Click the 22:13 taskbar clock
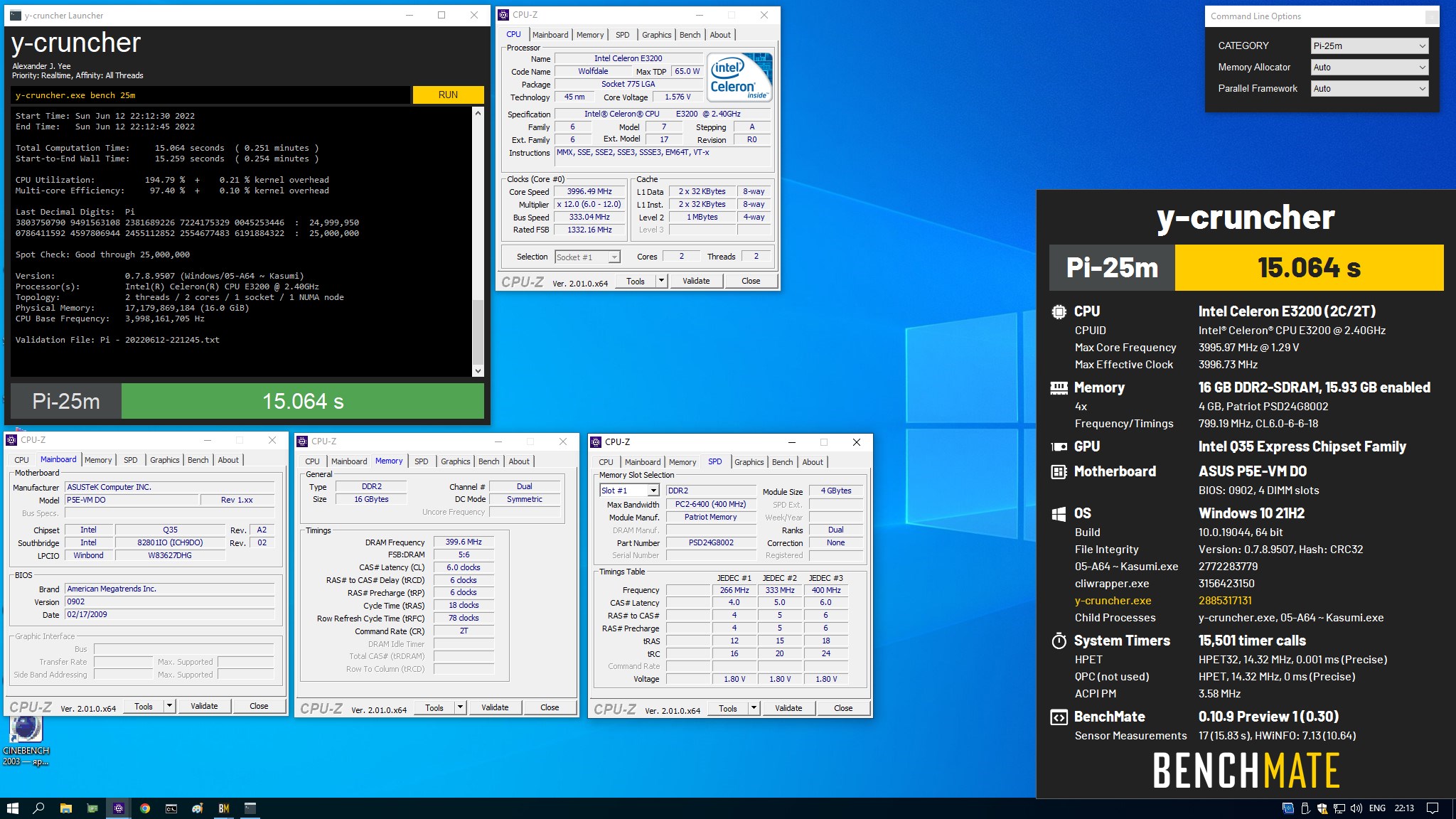The image size is (1456, 819). pyautogui.click(x=1404, y=808)
